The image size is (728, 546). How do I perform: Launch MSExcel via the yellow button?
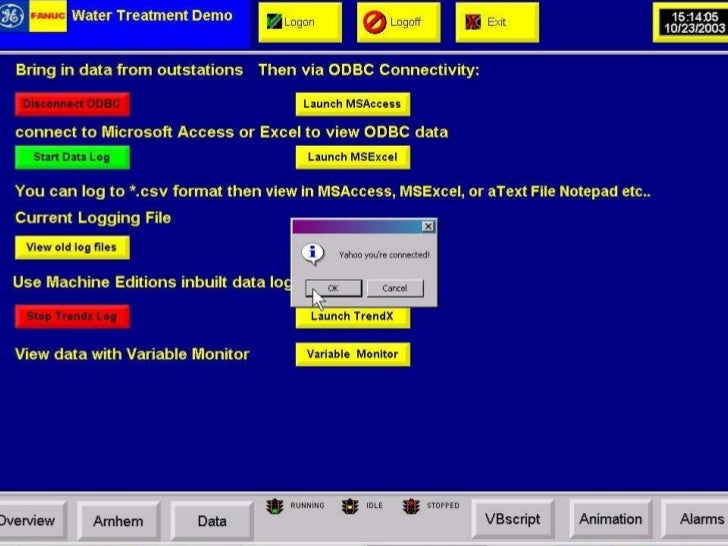pos(352,157)
